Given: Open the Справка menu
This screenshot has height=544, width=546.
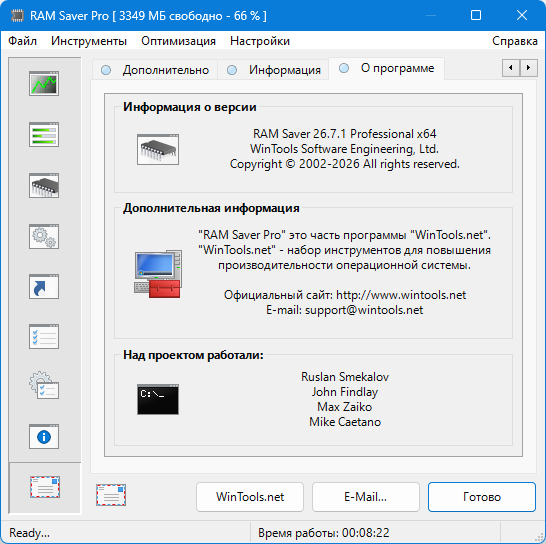Looking at the screenshot, I should 515,41.
